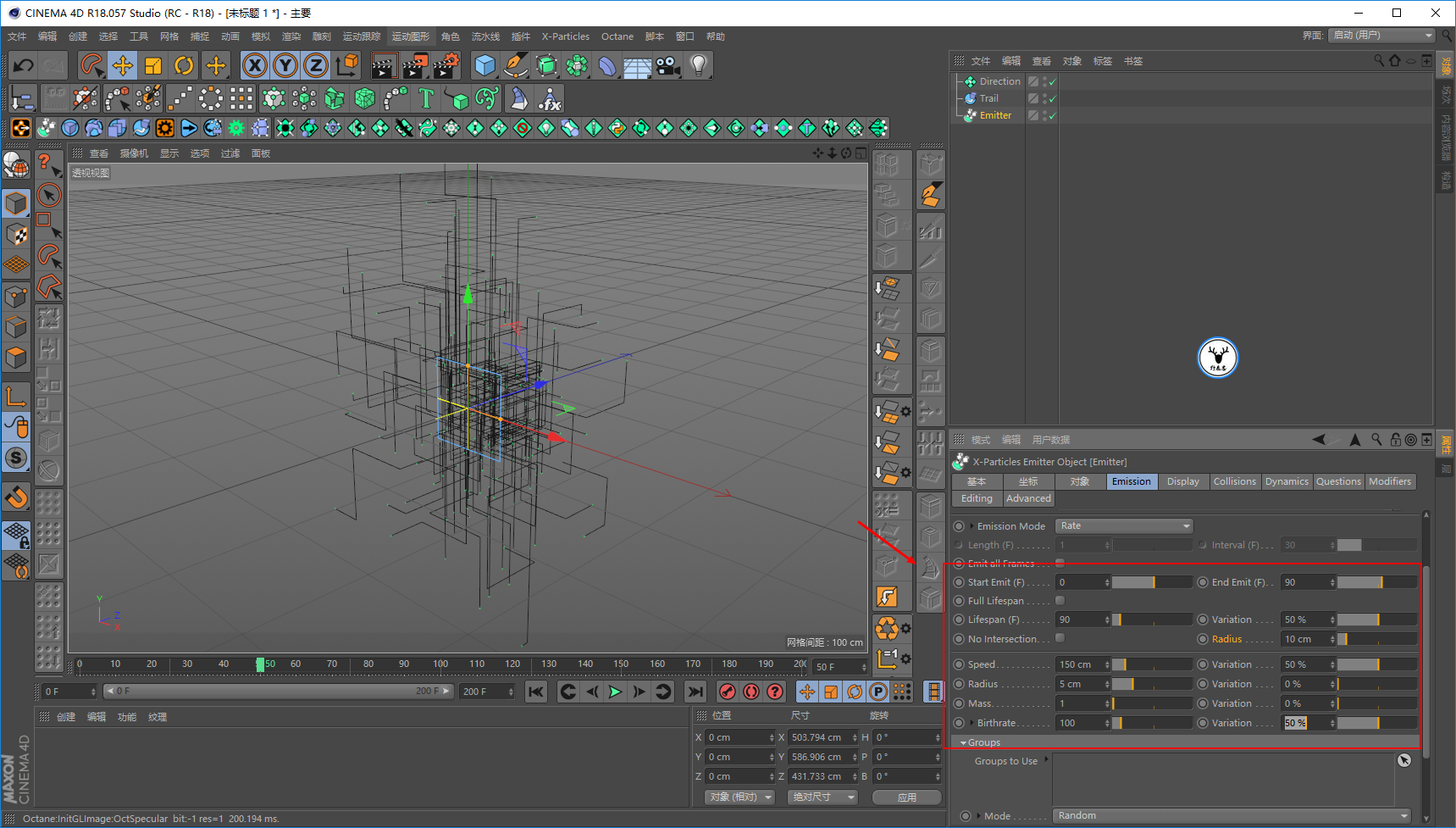Select the Scale tool
Screen dimensions: 1456x828
point(153,65)
